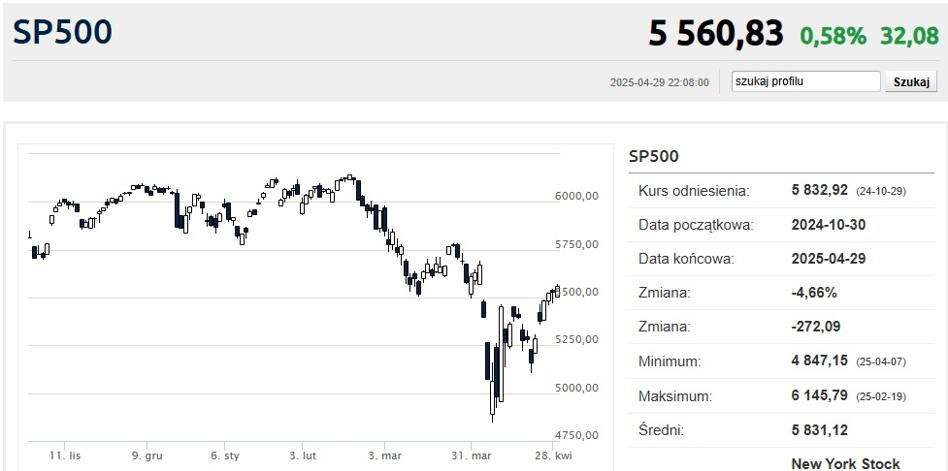Viewport: 948px width, 471px height.
Task: Click the large SP500 page title
Action: click(x=63, y=32)
